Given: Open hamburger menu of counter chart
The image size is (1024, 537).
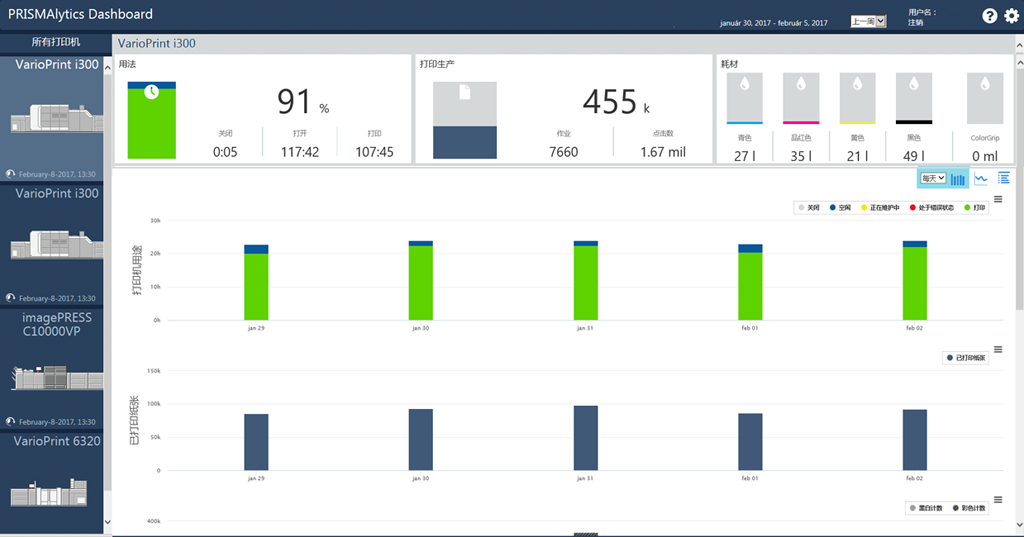Looking at the screenshot, I should point(998,500).
